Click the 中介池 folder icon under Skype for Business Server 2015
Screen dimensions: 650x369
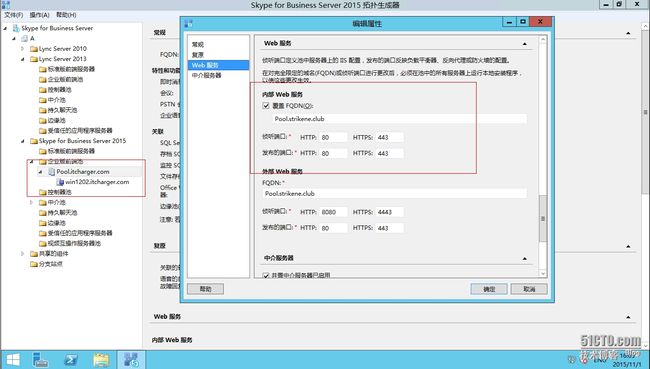43,203
